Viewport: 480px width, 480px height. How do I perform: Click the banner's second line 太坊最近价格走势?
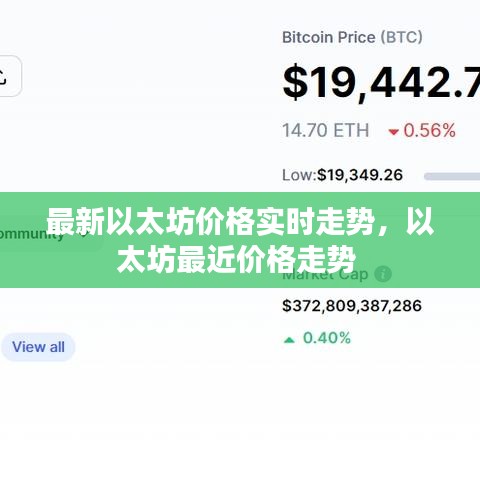click(x=236, y=259)
